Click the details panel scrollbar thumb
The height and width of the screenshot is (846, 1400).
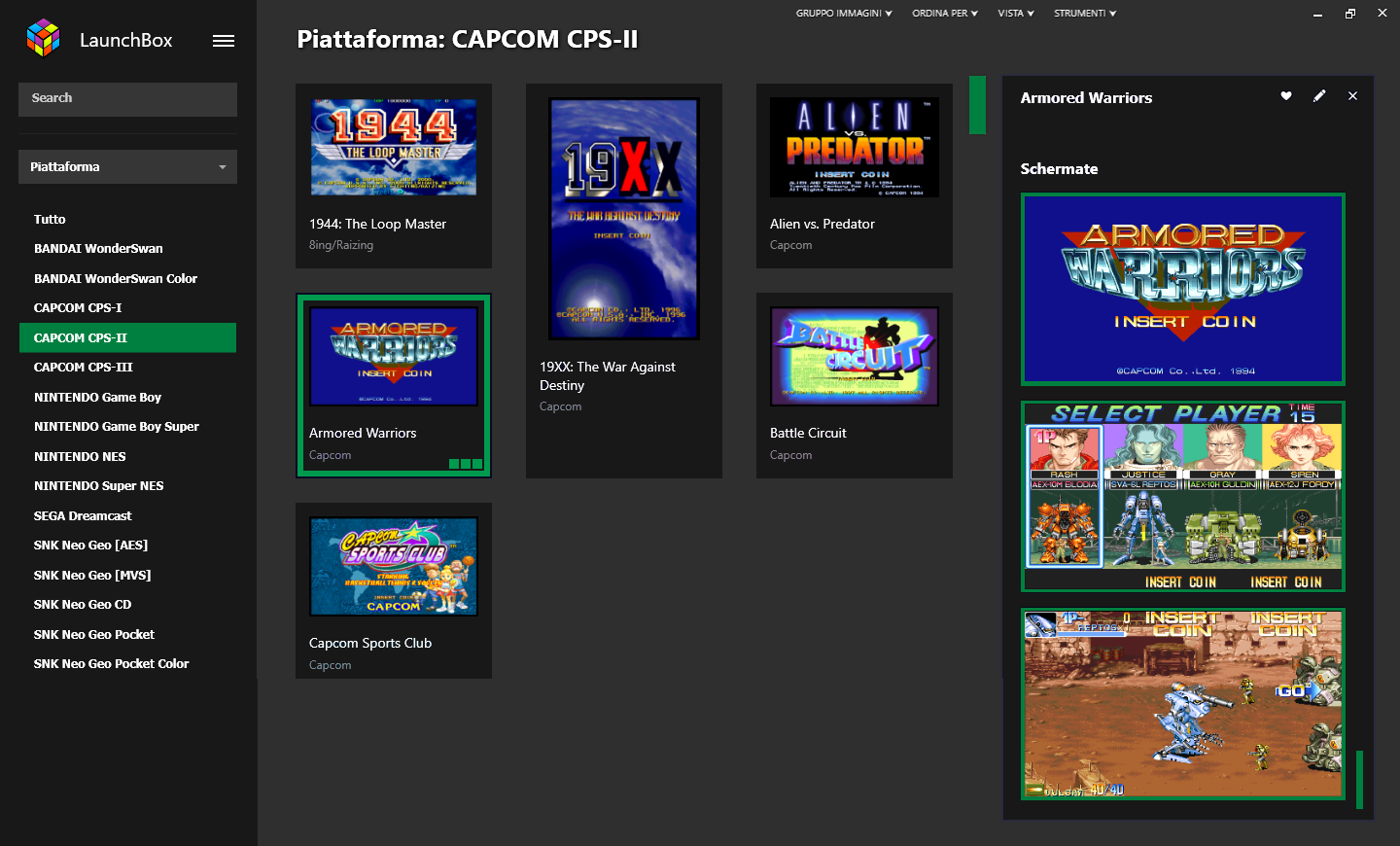coord(1359,780)
